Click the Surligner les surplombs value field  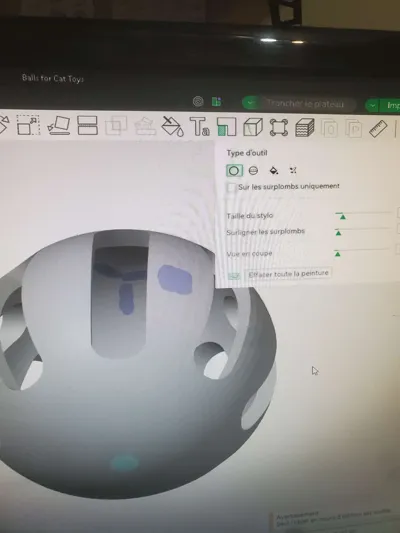pyautogui.click(x=398, y=229)
